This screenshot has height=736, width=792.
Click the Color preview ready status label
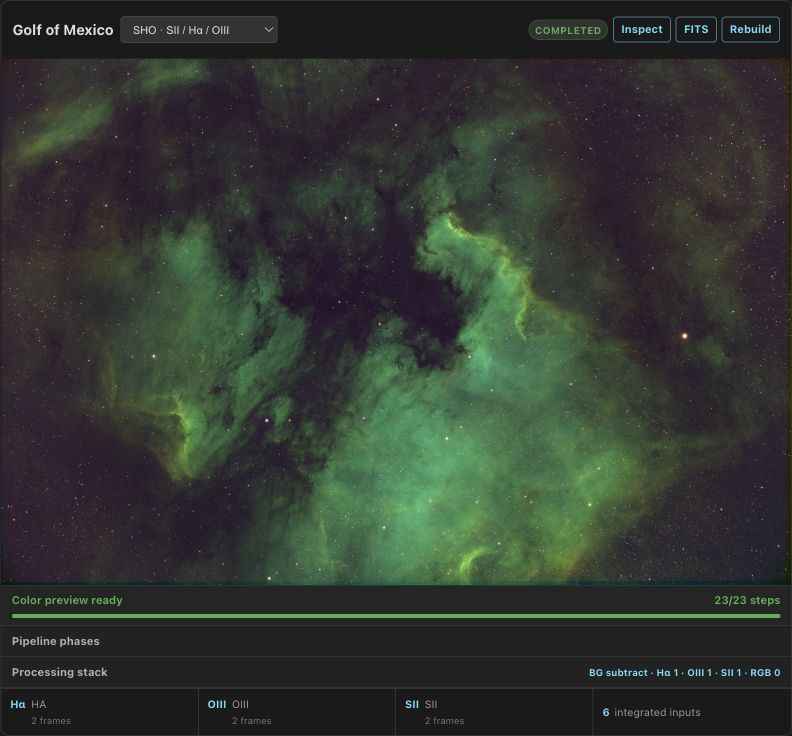[67, 600]
